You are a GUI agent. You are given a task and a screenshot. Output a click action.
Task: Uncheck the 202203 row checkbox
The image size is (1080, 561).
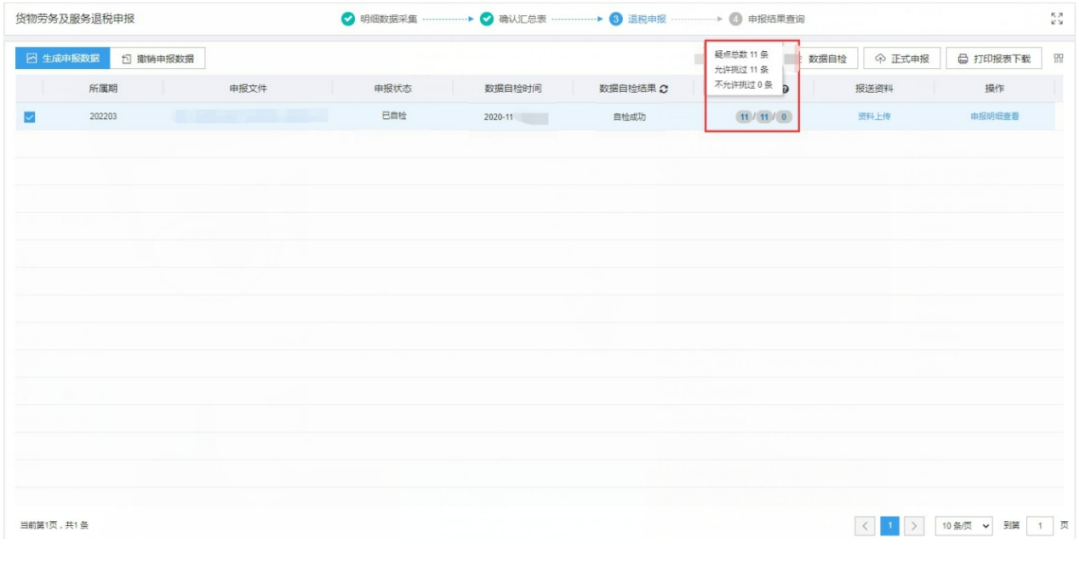tap(29, 117)
